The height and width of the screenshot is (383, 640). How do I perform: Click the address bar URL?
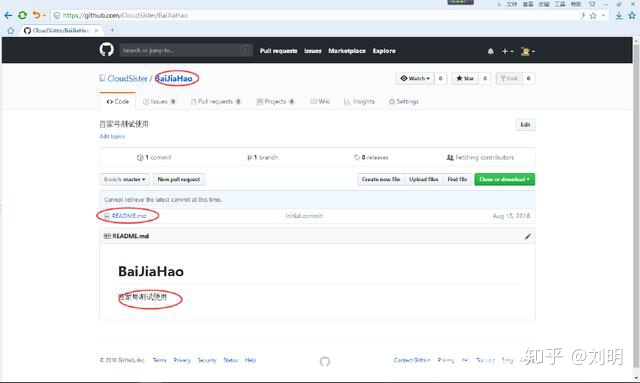pyautogui.click(x=125, y=16)
